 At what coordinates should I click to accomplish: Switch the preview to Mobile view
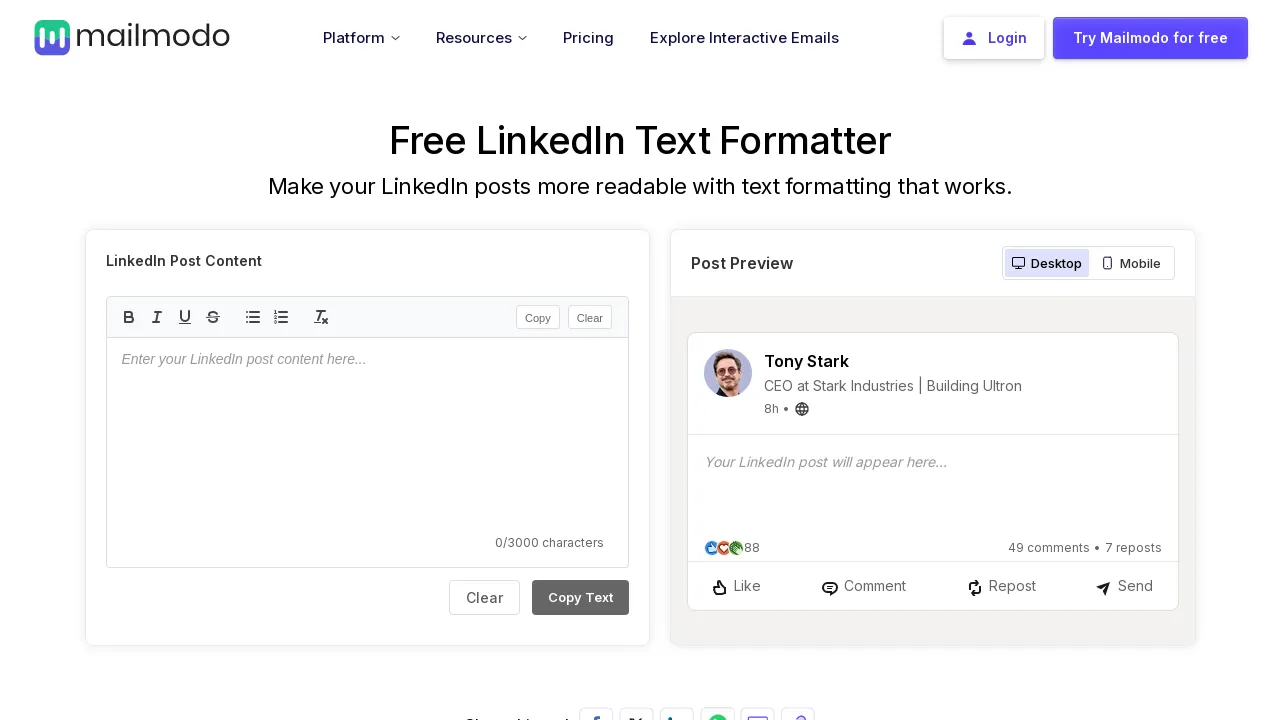(x=1131, y=263)
